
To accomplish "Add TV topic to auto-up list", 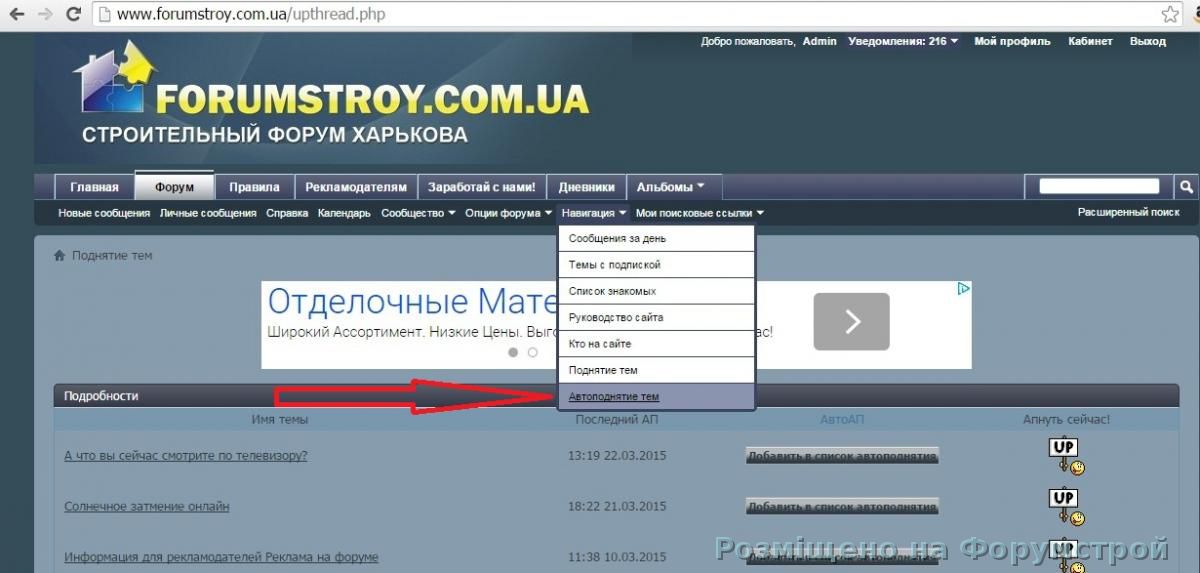I will point(842,456).
